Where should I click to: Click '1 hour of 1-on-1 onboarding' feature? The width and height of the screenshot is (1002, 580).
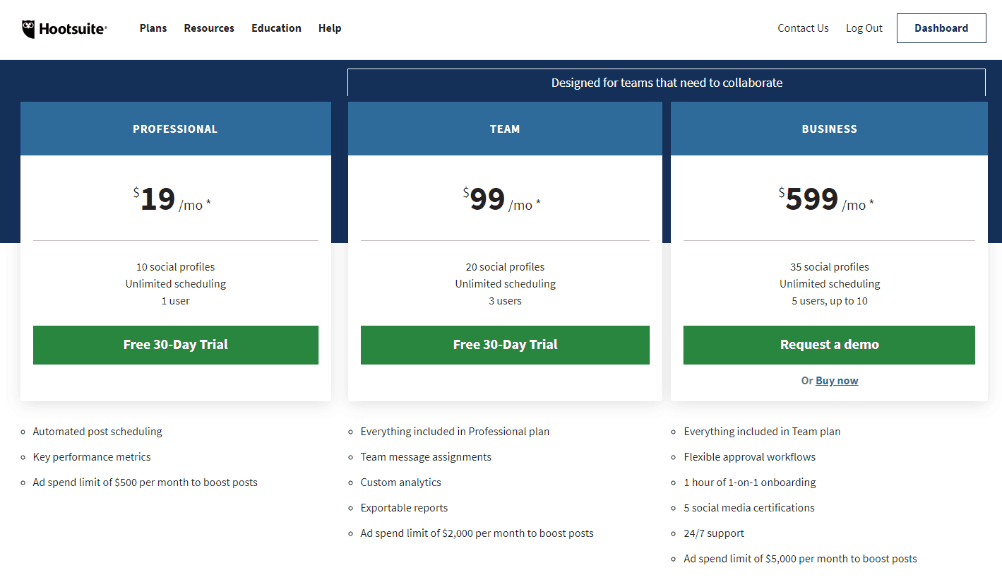click(x=750, y=482)
